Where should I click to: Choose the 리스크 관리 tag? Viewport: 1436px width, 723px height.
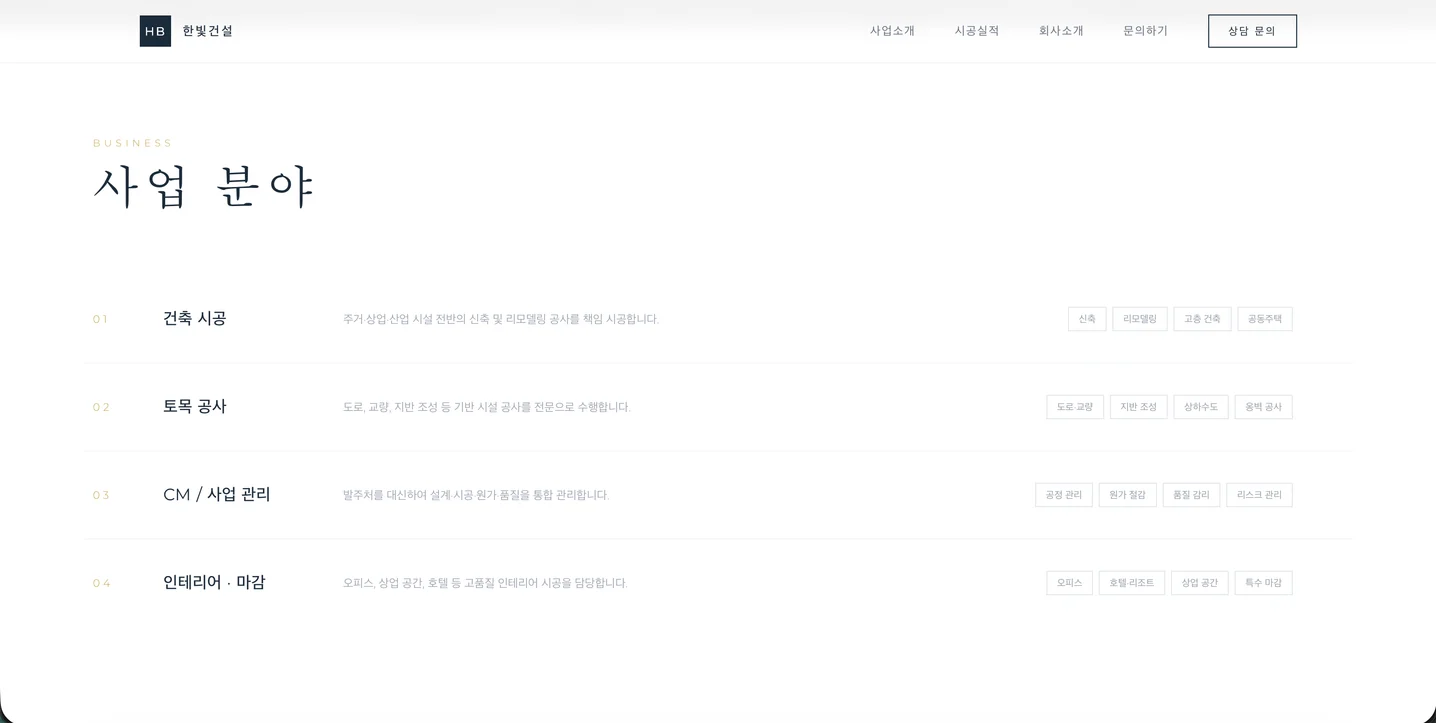click(x=1259, y=495)
